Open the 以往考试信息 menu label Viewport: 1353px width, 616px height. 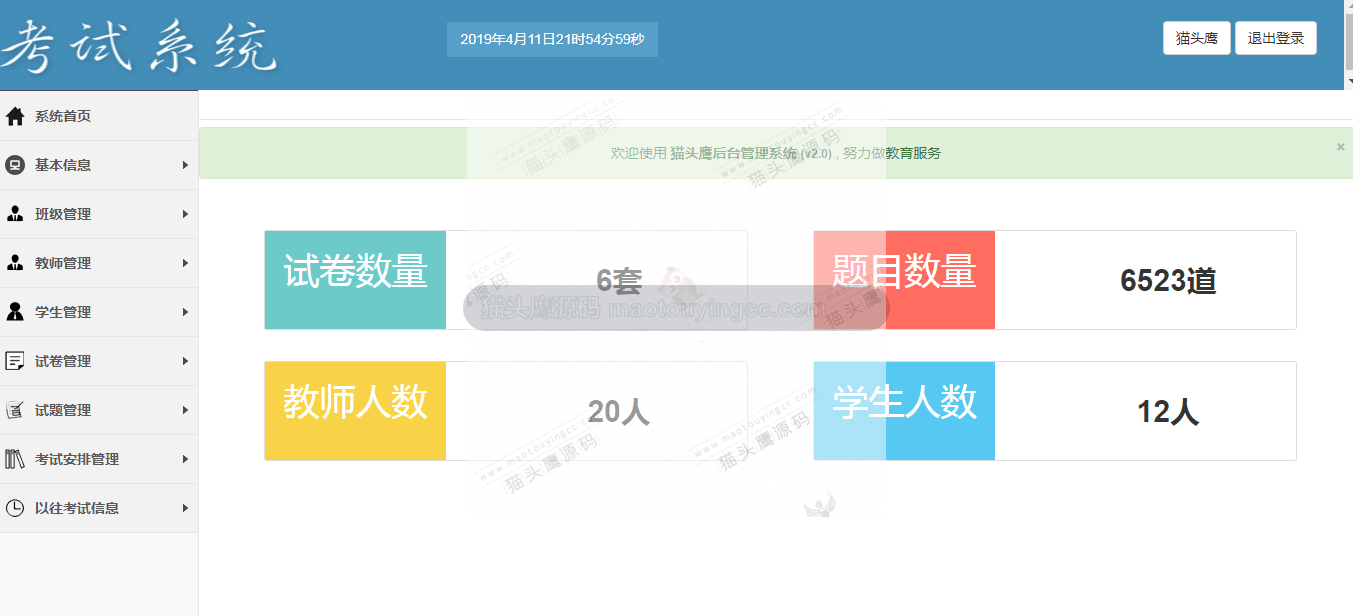point(77,508)
